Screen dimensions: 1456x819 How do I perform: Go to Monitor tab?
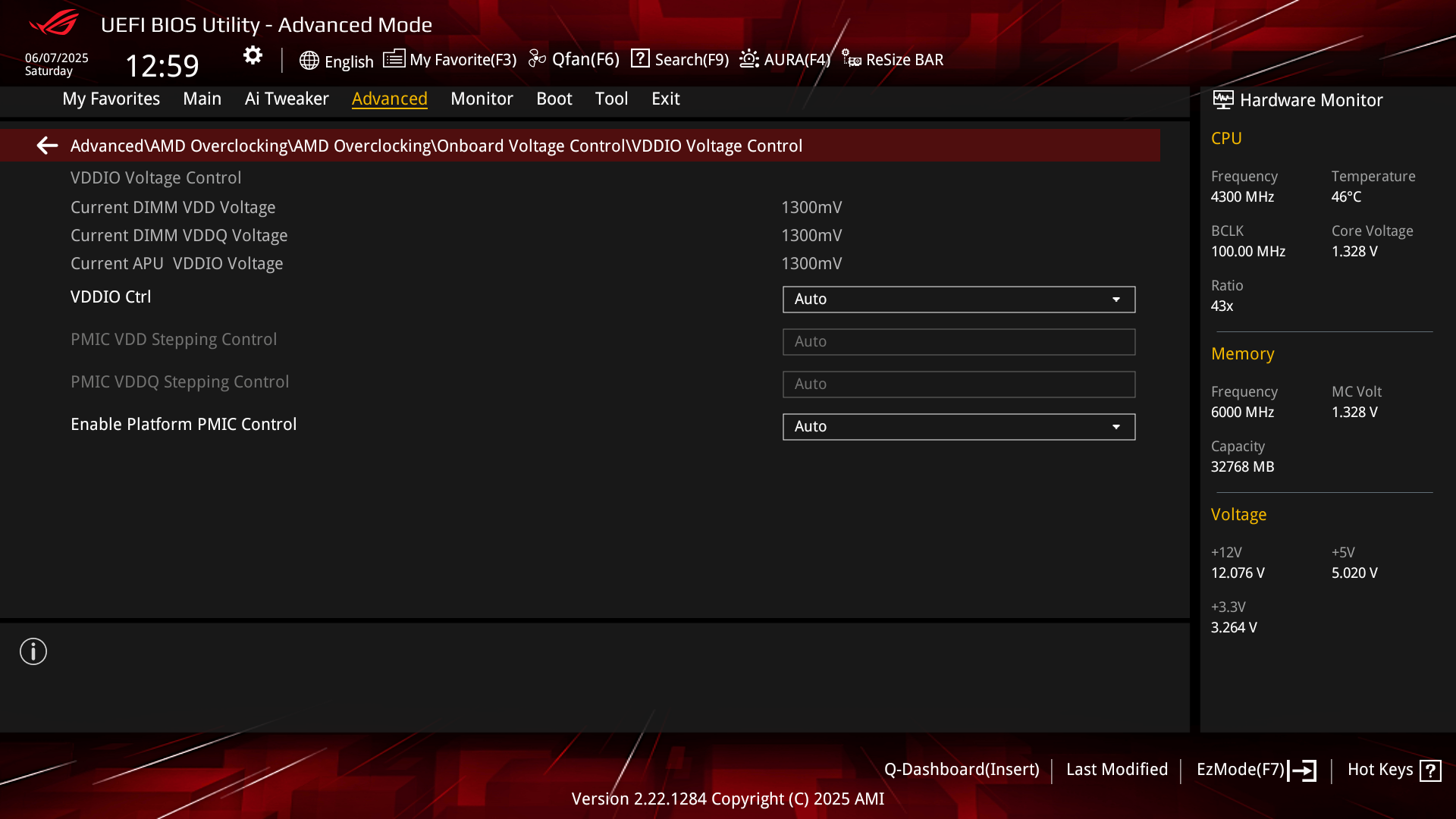click(482, 99)
